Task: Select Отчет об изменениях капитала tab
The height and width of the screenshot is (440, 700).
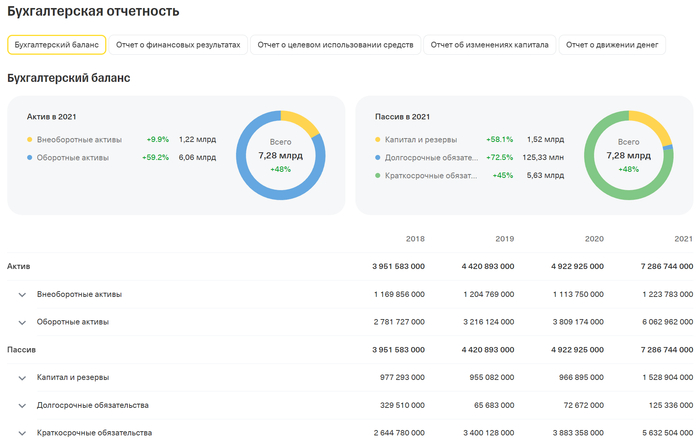Action: tap(490, 45)
